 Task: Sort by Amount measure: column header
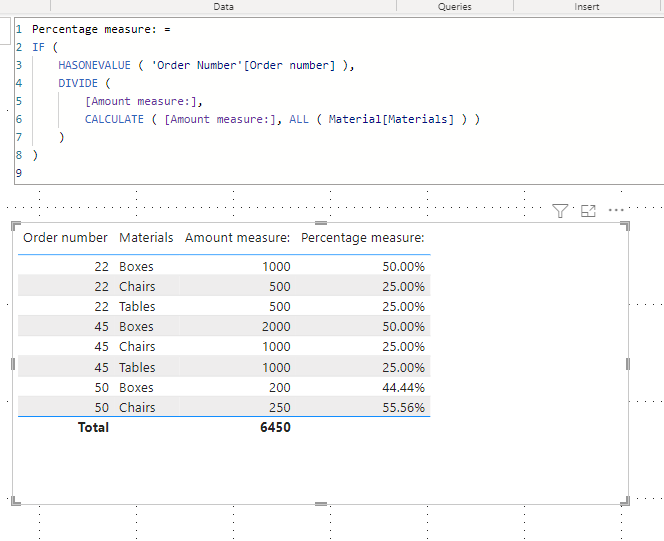(237, 237)
